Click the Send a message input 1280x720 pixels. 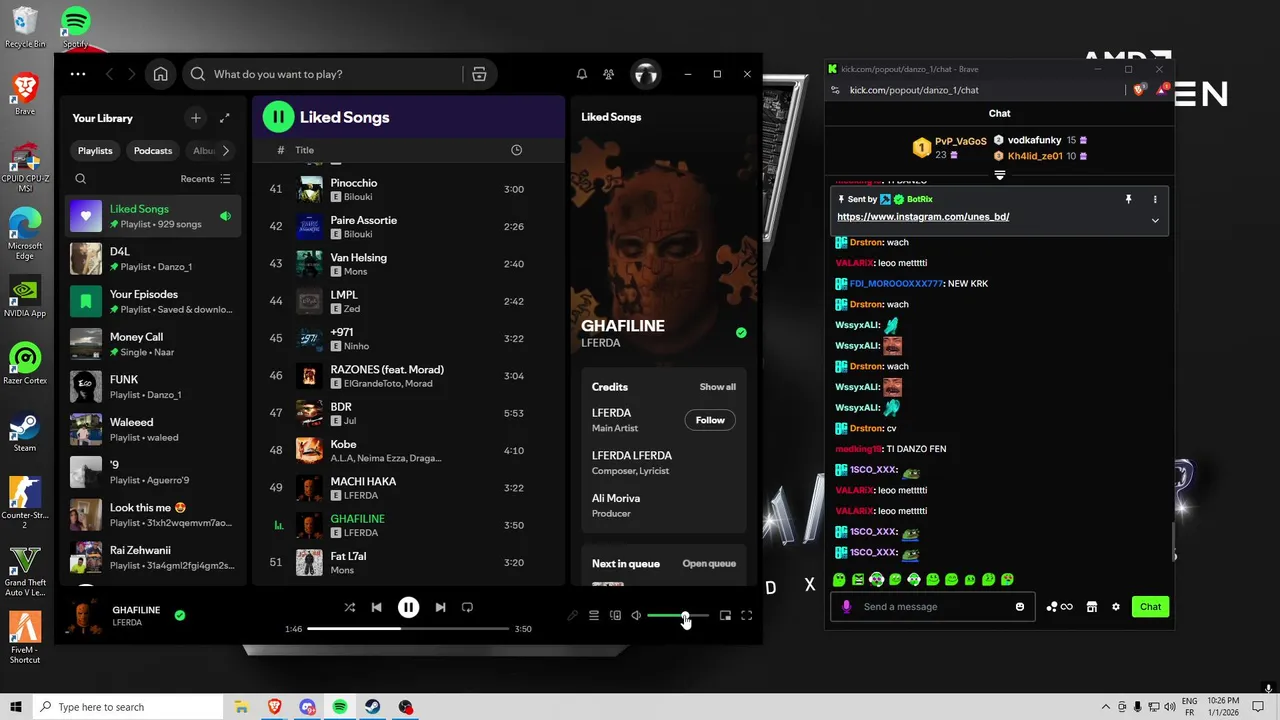pyautogui.click(x=934, y=607)
